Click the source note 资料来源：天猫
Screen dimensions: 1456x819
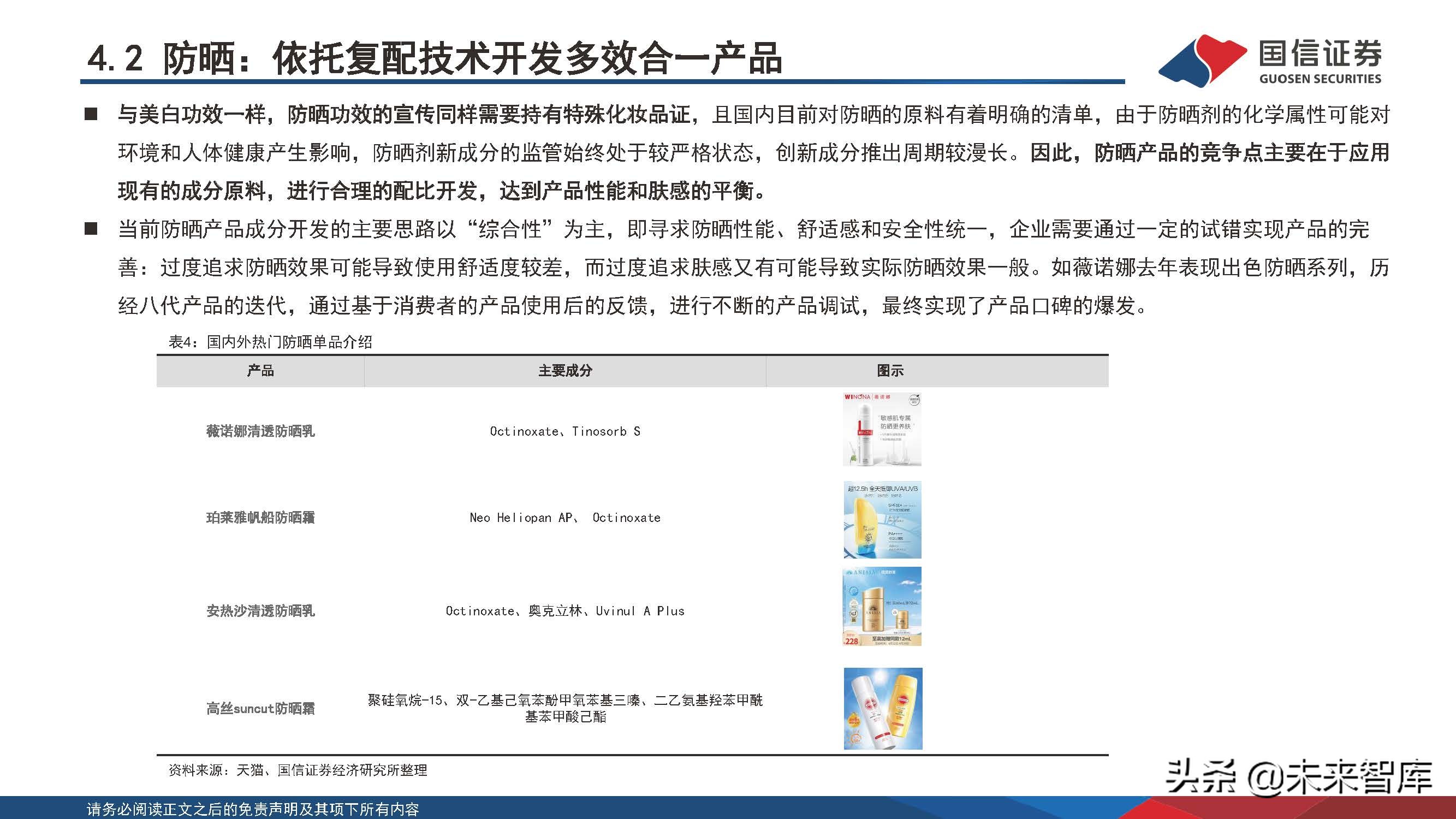tap(298, 770)
